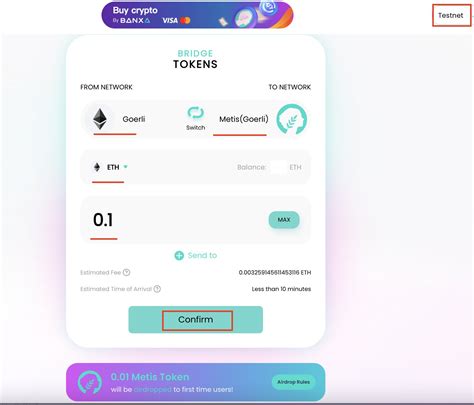Click the small ETH token icon
The width and height of the screenshot is (474, 405).
97,167
